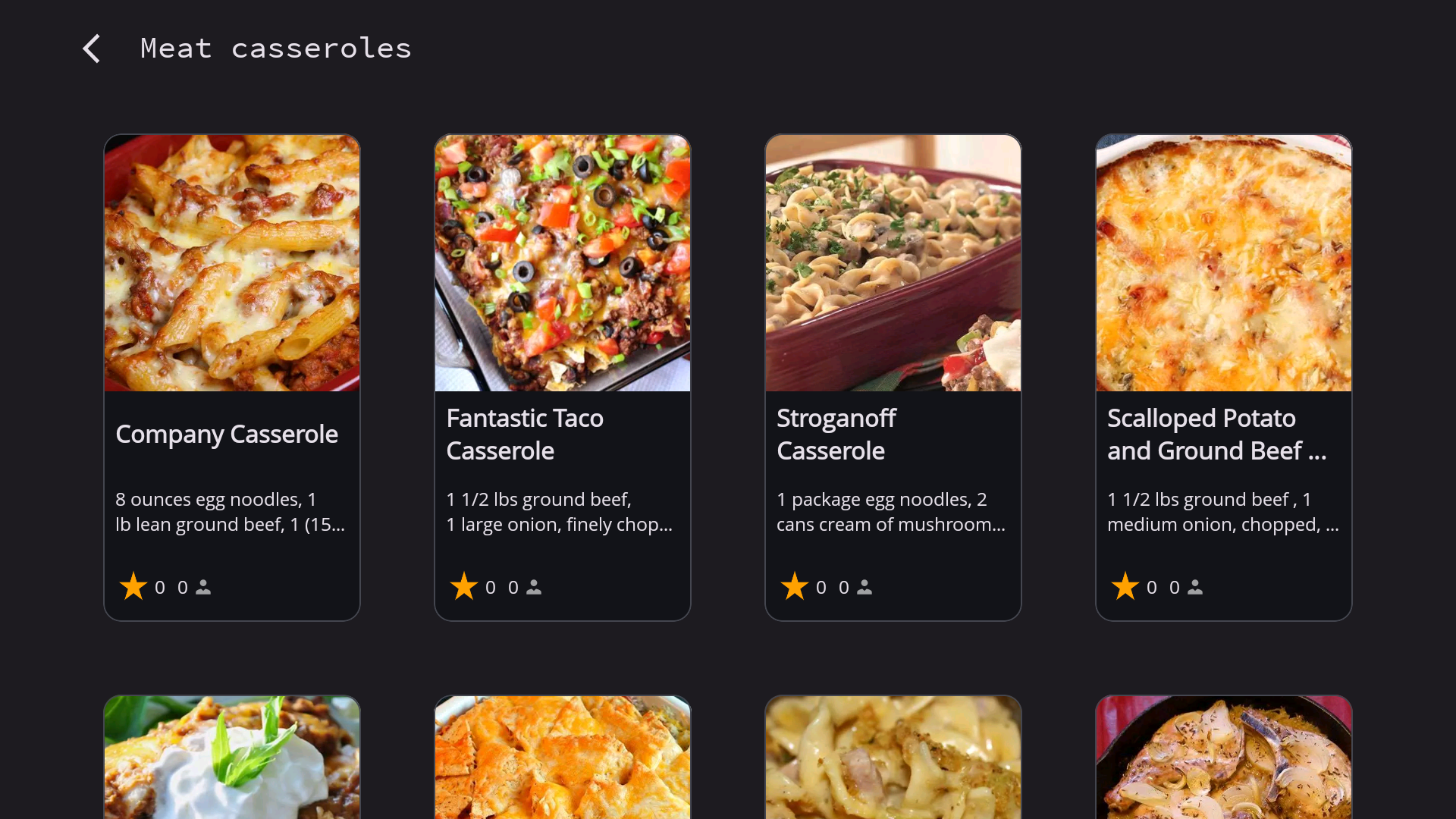Click Stroganoff Casserole reviewers person icon

pos(864,587)
